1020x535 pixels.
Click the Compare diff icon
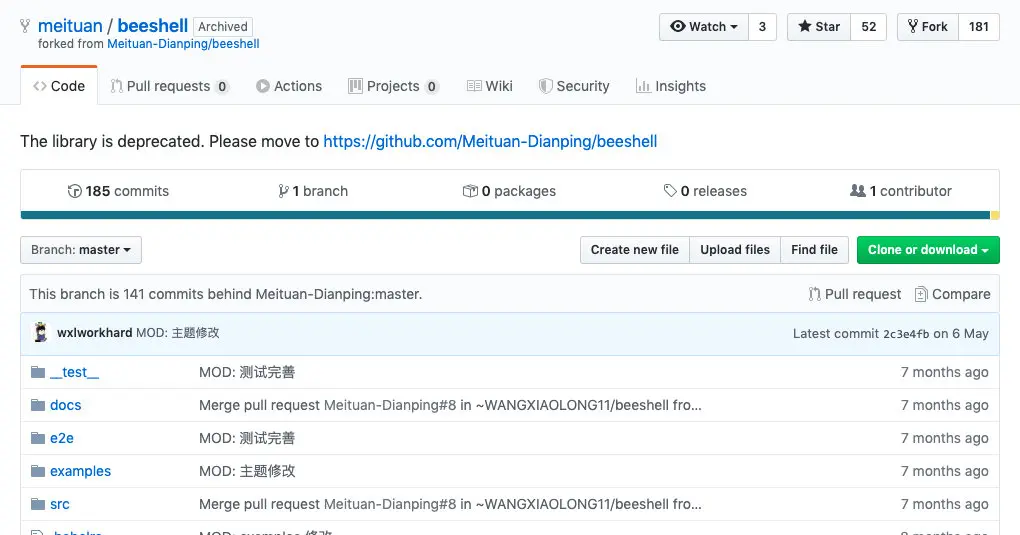pos(920,294)
